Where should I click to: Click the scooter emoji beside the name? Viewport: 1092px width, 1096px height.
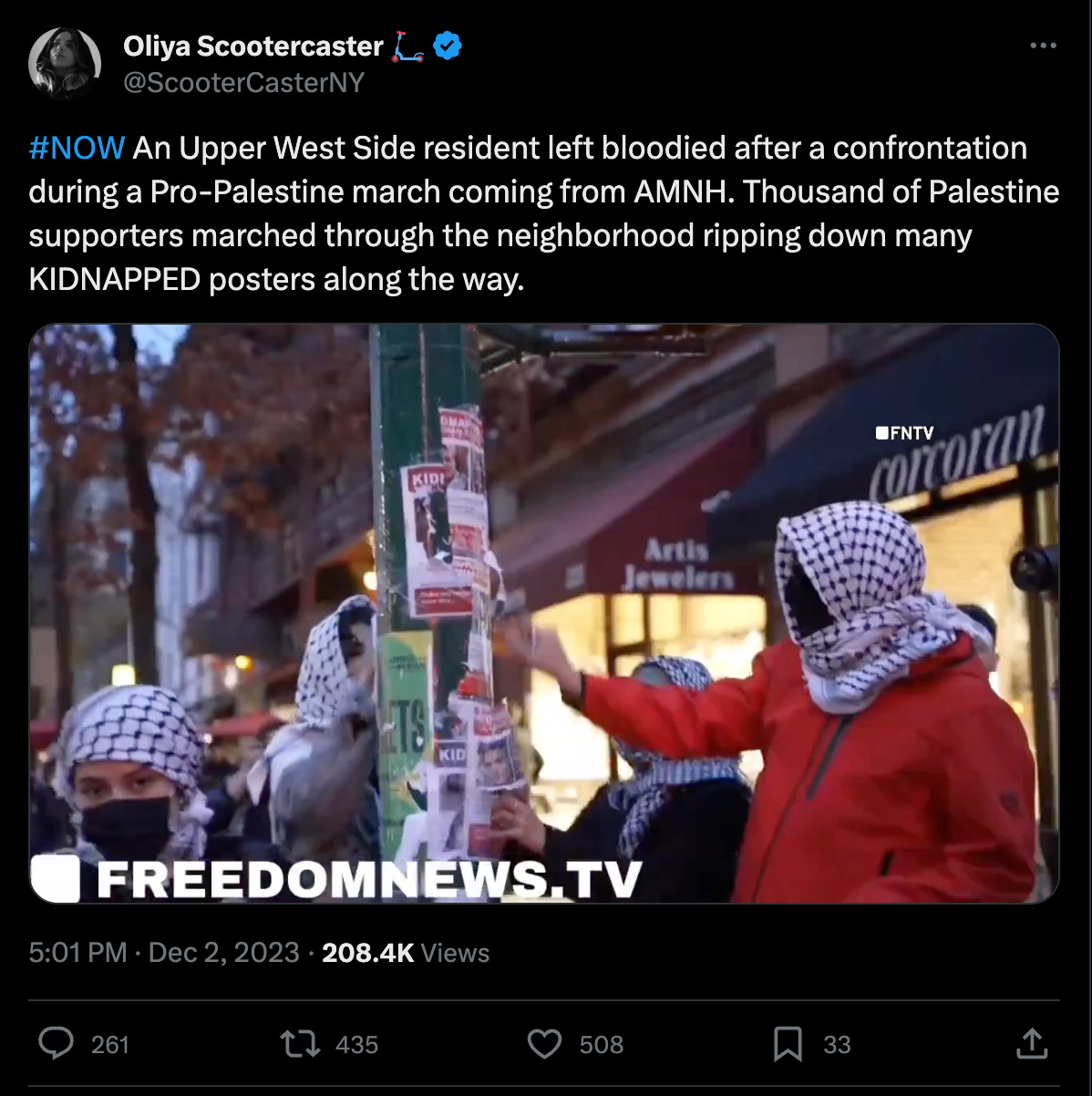408,46
